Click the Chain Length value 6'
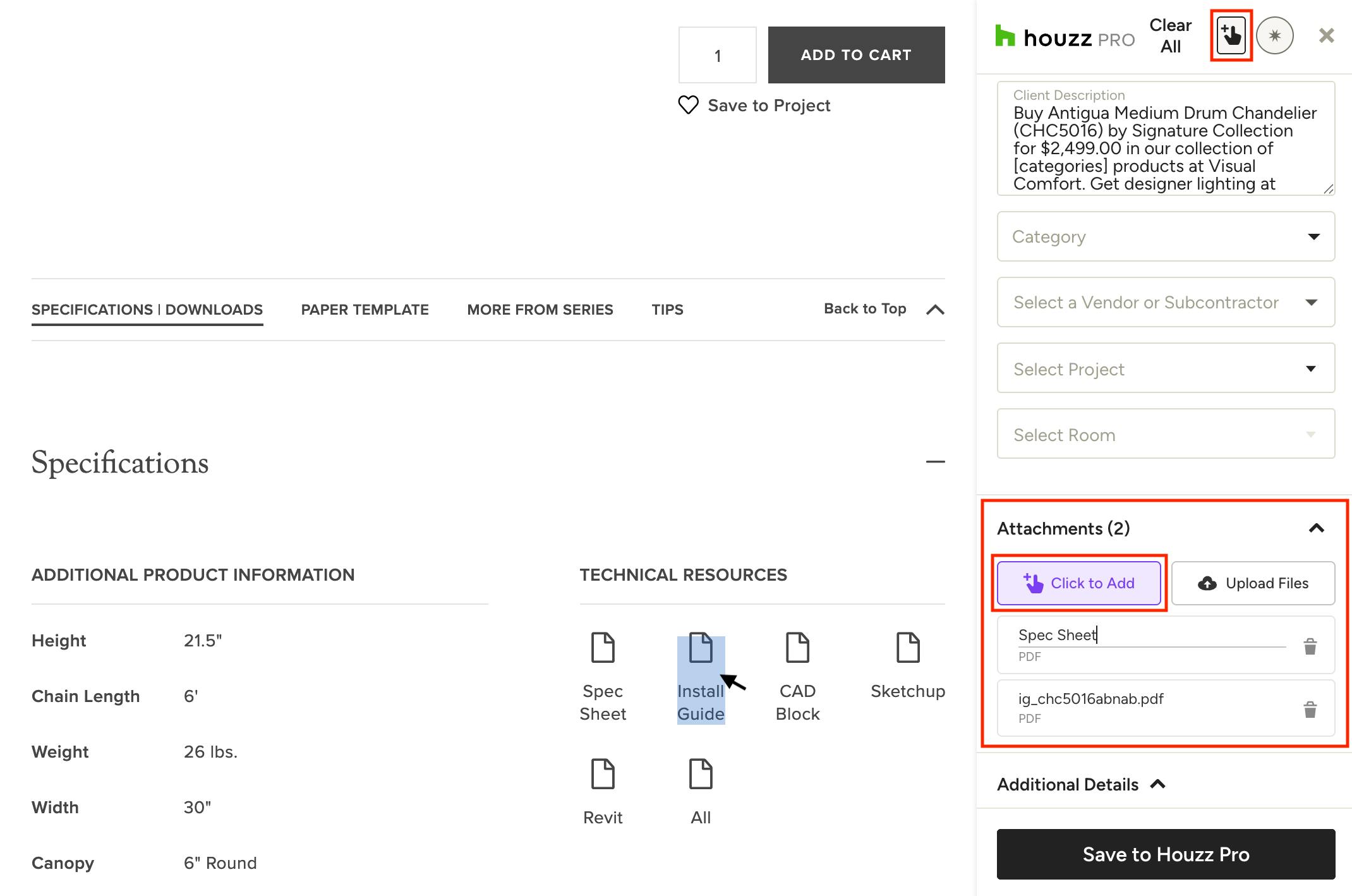Screen dimensions: 1352x896 [x=191, y=696]
